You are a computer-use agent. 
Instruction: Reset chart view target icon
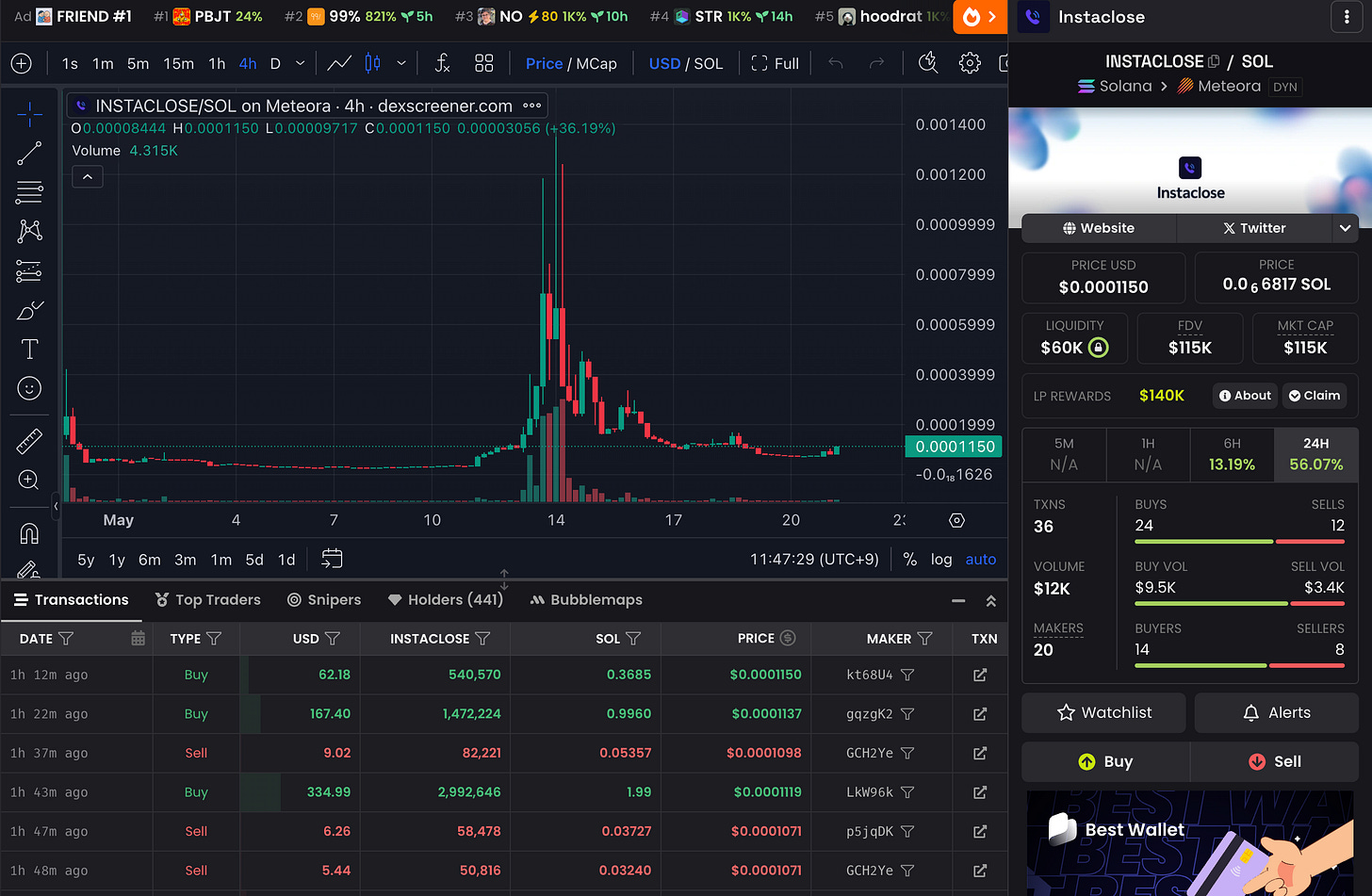click(x=956, y=520)
